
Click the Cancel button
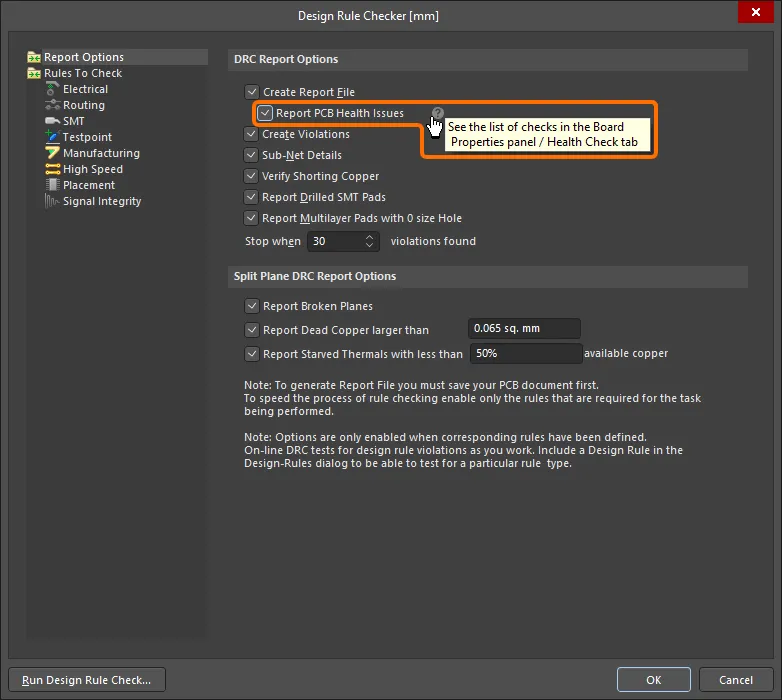(x=736, y=680)
